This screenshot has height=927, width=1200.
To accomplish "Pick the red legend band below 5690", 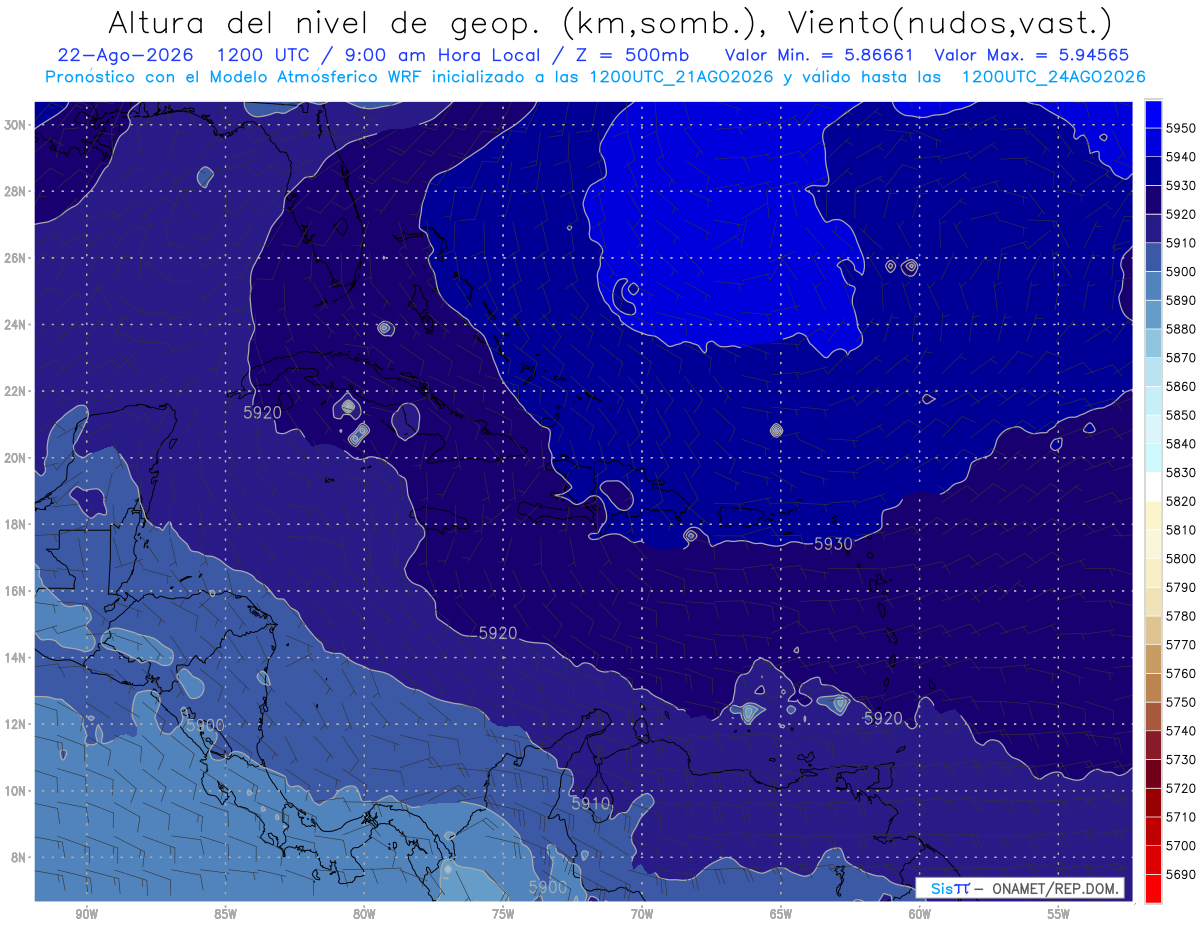I will [1152, 888].
